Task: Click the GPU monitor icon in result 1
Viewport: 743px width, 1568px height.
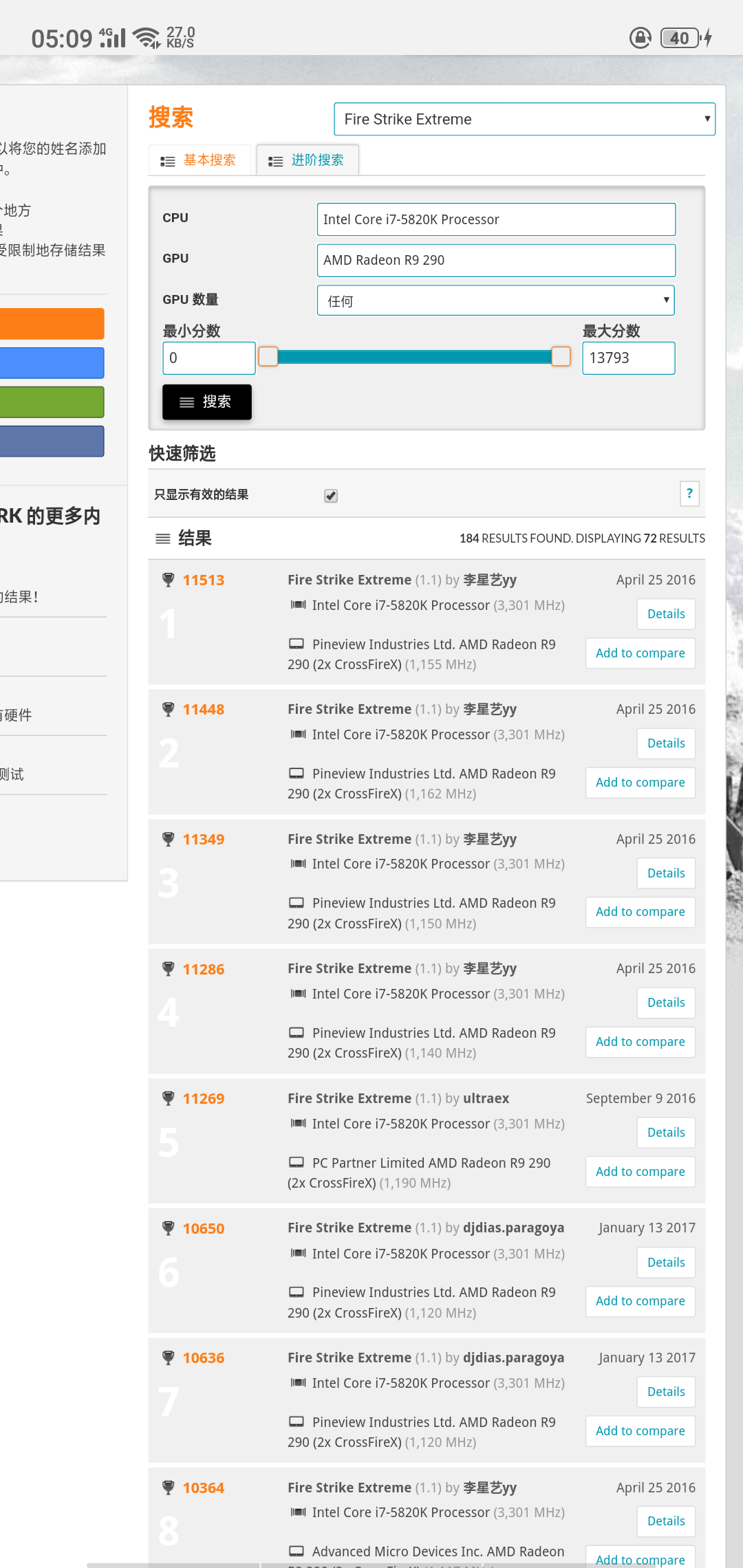Action: (297, 644)
